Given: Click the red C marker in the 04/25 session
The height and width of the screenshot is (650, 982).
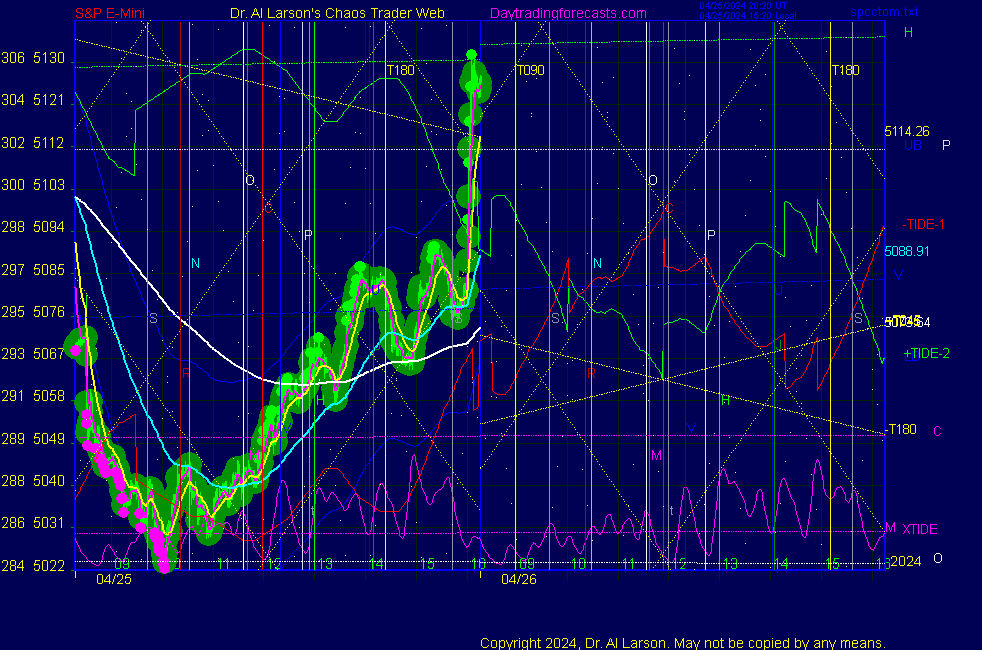Looking at the screenshot, I should tap(269, 208).
